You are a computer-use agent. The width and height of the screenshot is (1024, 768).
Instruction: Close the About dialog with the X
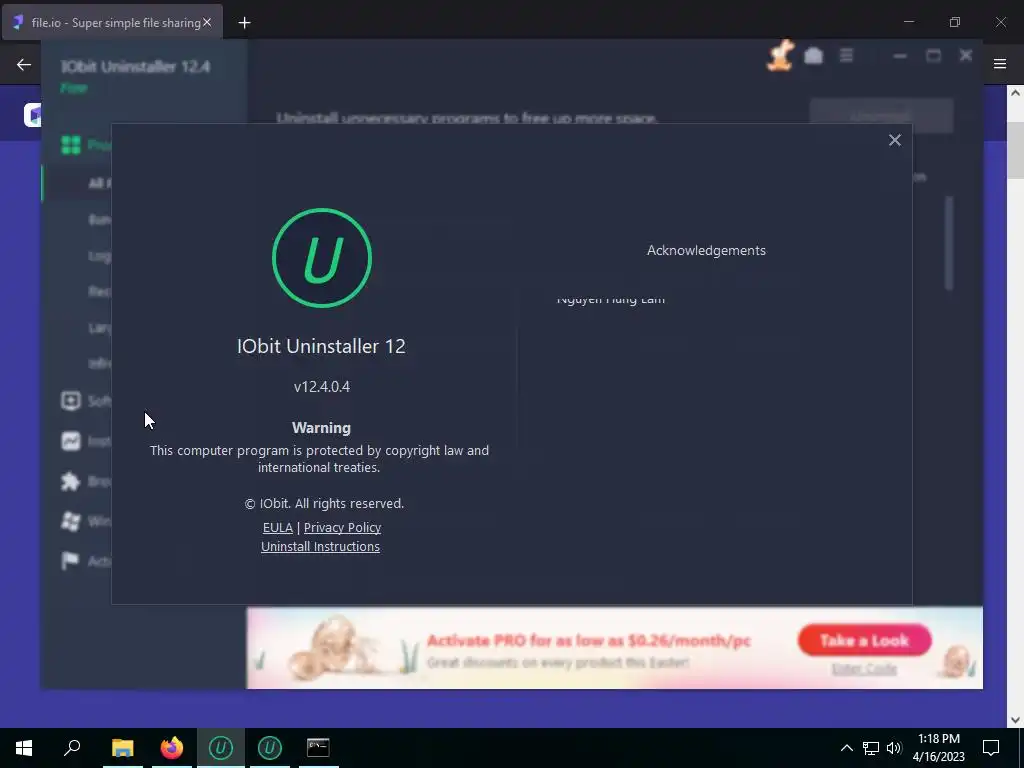tap(895, 140)
